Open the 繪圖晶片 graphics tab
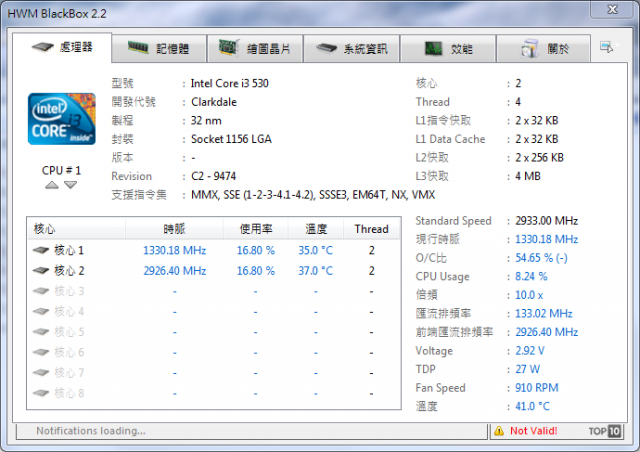The height and width of the screenshot is (452, 640). 255,49
